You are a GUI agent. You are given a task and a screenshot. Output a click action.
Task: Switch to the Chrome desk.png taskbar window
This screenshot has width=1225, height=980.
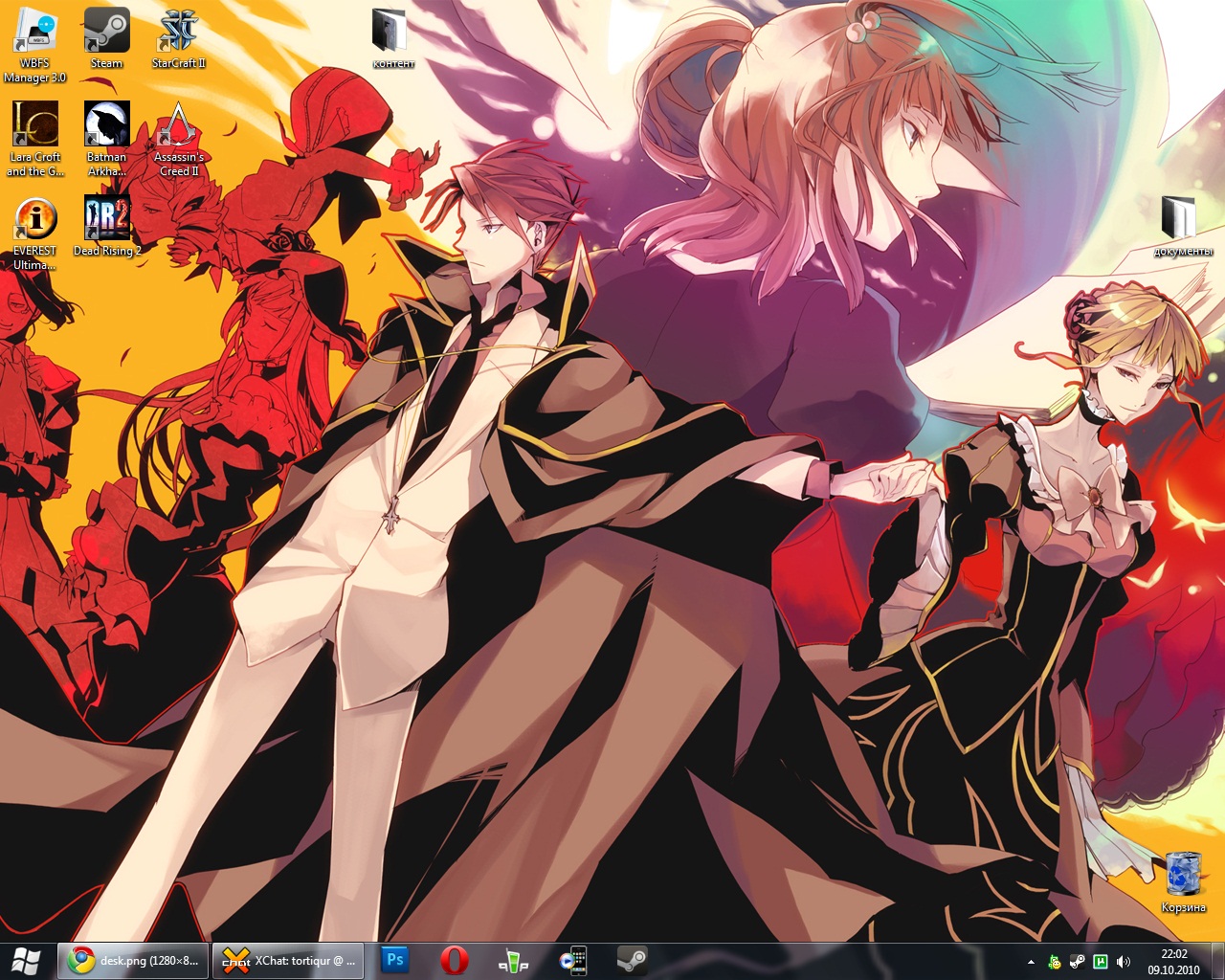[133, 960]
